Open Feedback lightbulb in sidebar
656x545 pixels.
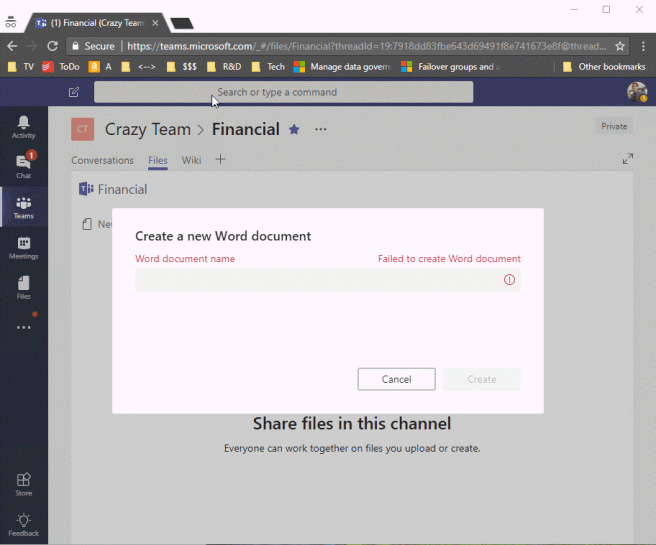23,525
